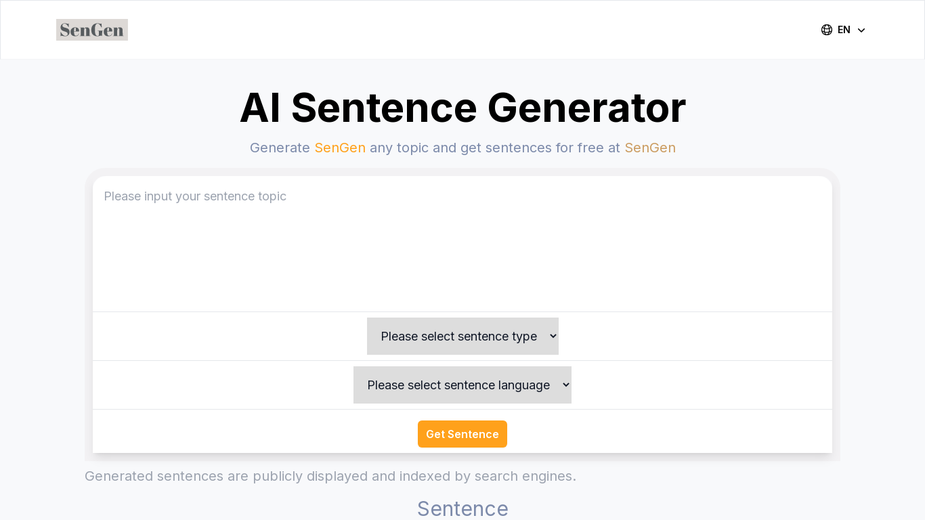Click the globe language icon
The height and width of the screenshot is (520, 925).
pyautogui.click(x=826, y=30)
